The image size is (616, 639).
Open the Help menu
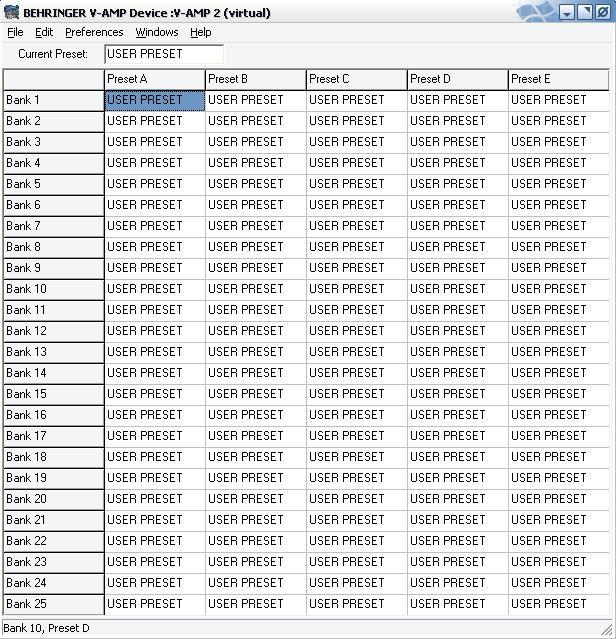tap(201, 32)
